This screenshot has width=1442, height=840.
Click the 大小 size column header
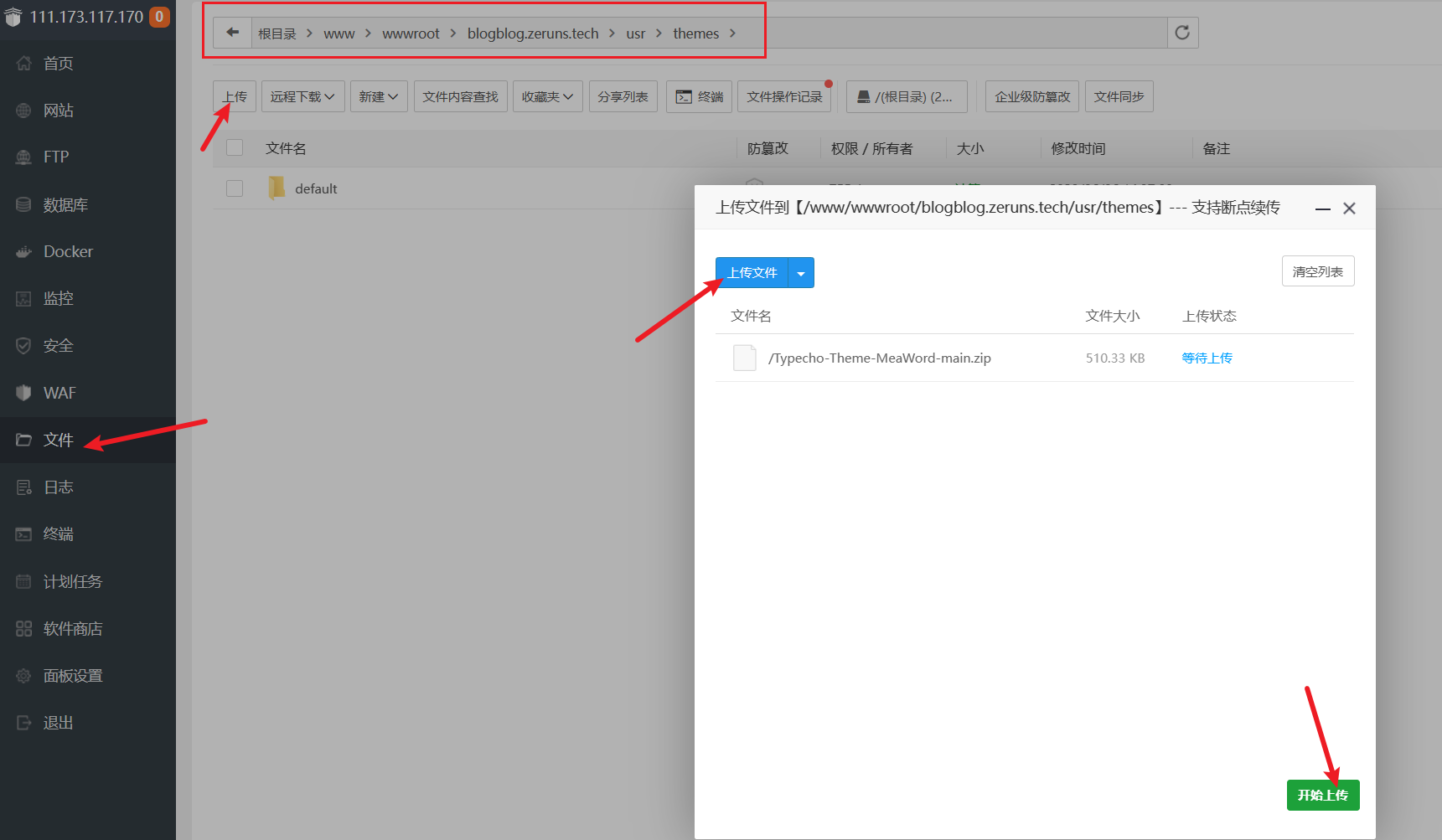coord(970,148)
